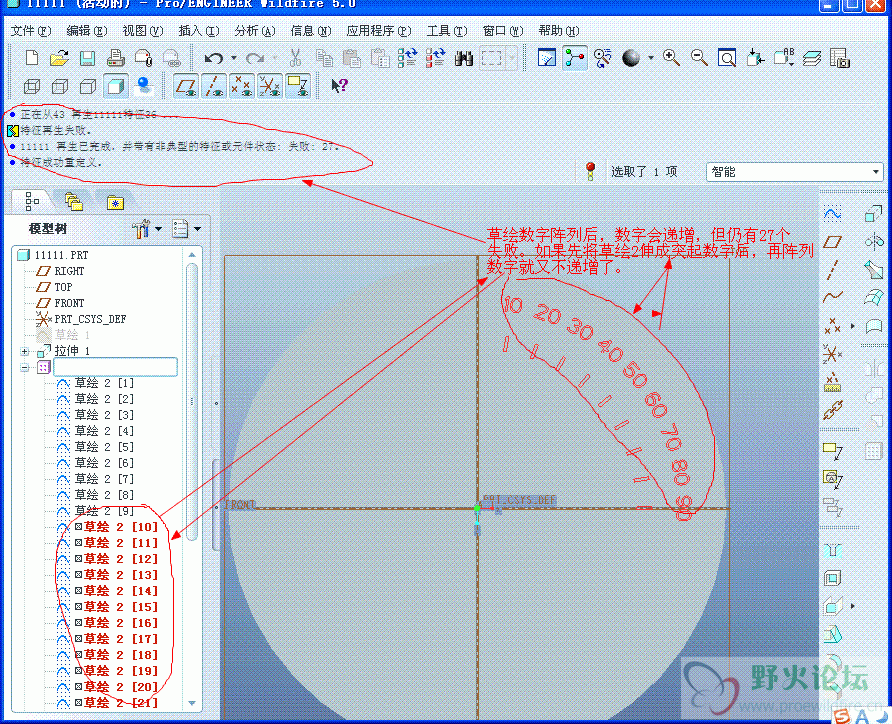Zoom out using the magnifier minus icon

coord(699,57)
